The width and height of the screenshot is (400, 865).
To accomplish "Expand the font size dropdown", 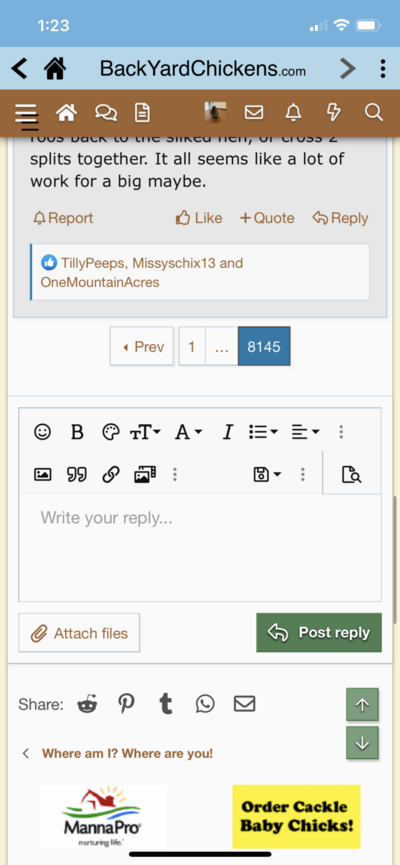I will point(146,432).
